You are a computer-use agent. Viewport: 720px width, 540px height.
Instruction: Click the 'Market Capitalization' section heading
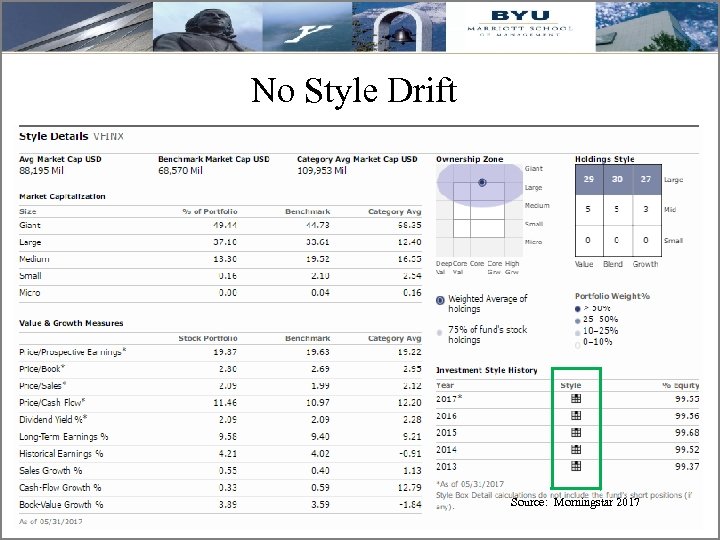[x=62, y=197]
